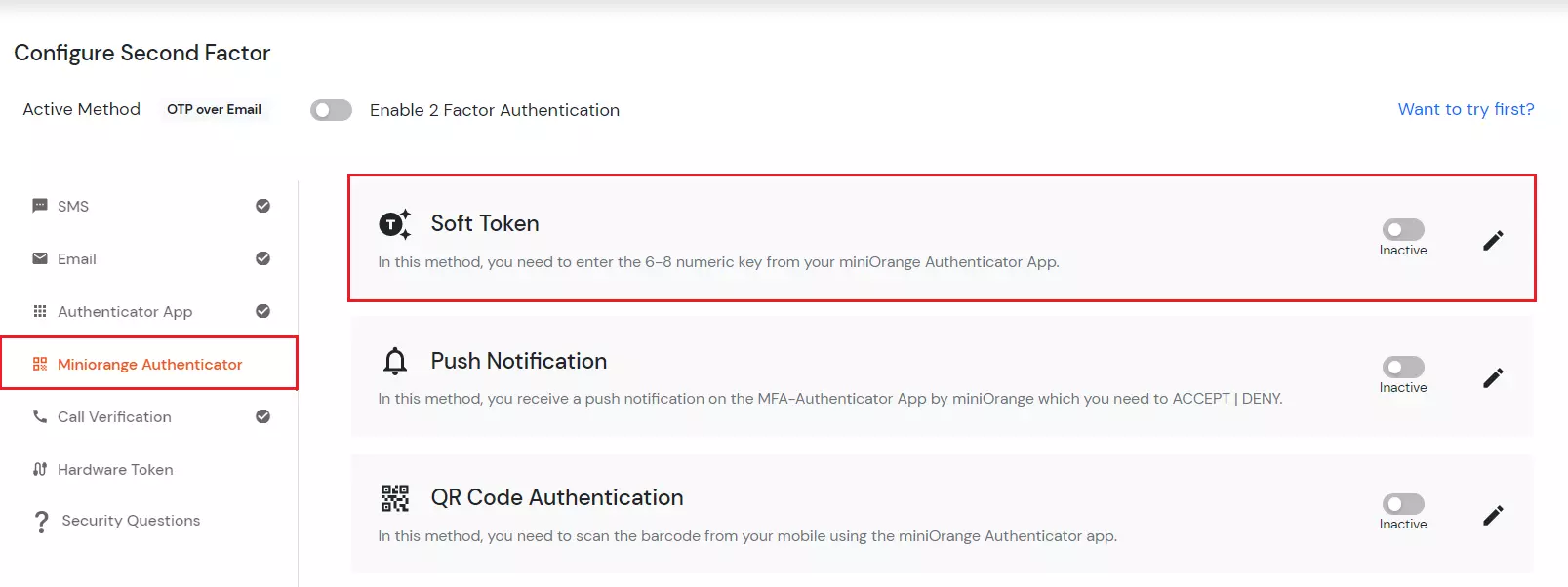The width and height of the screenshot is (1568, 587).
Task: Click the Push Notification bell icon
Action: click(394, 361)
